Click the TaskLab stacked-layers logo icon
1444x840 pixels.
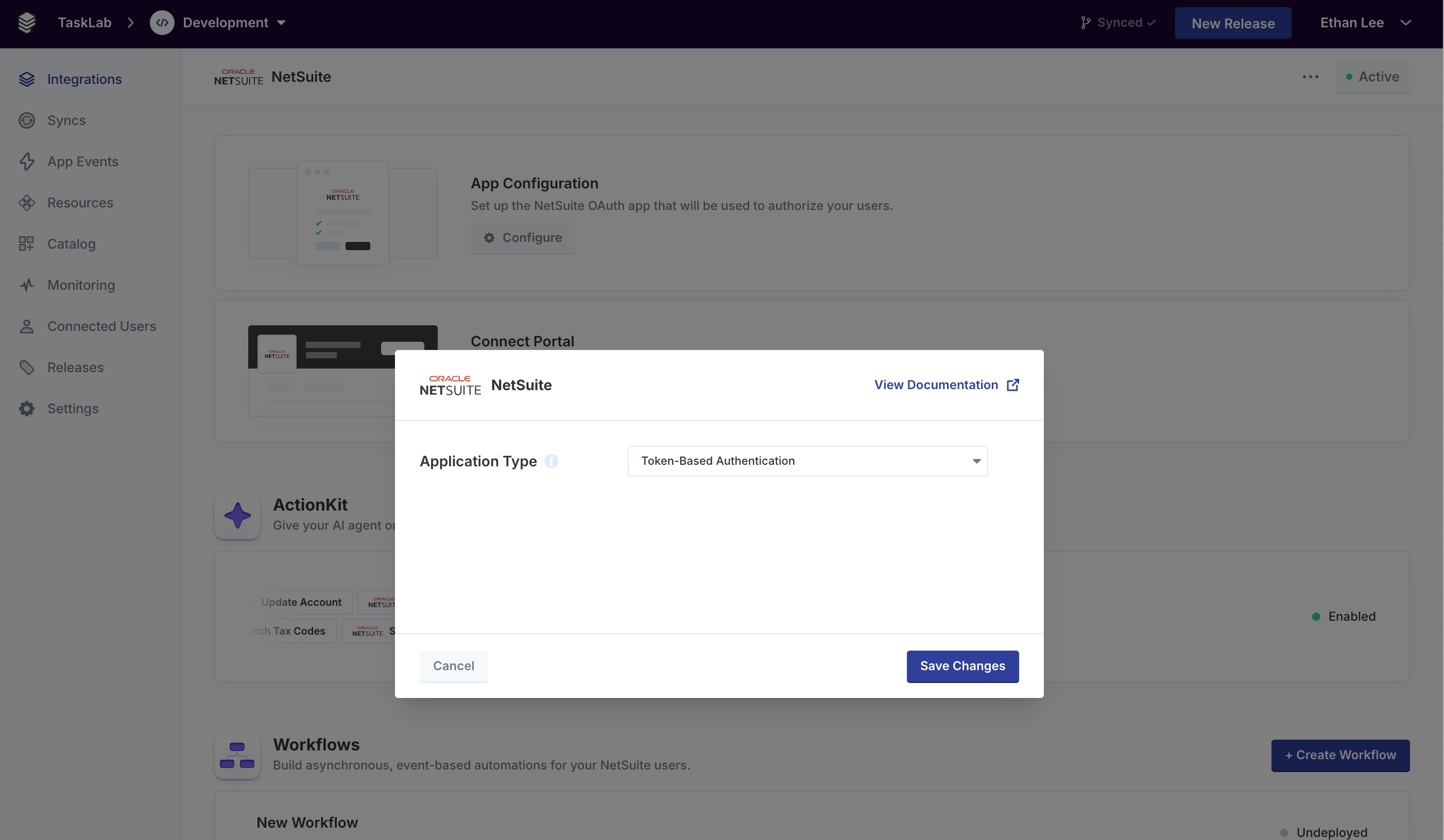pos(27,23)
